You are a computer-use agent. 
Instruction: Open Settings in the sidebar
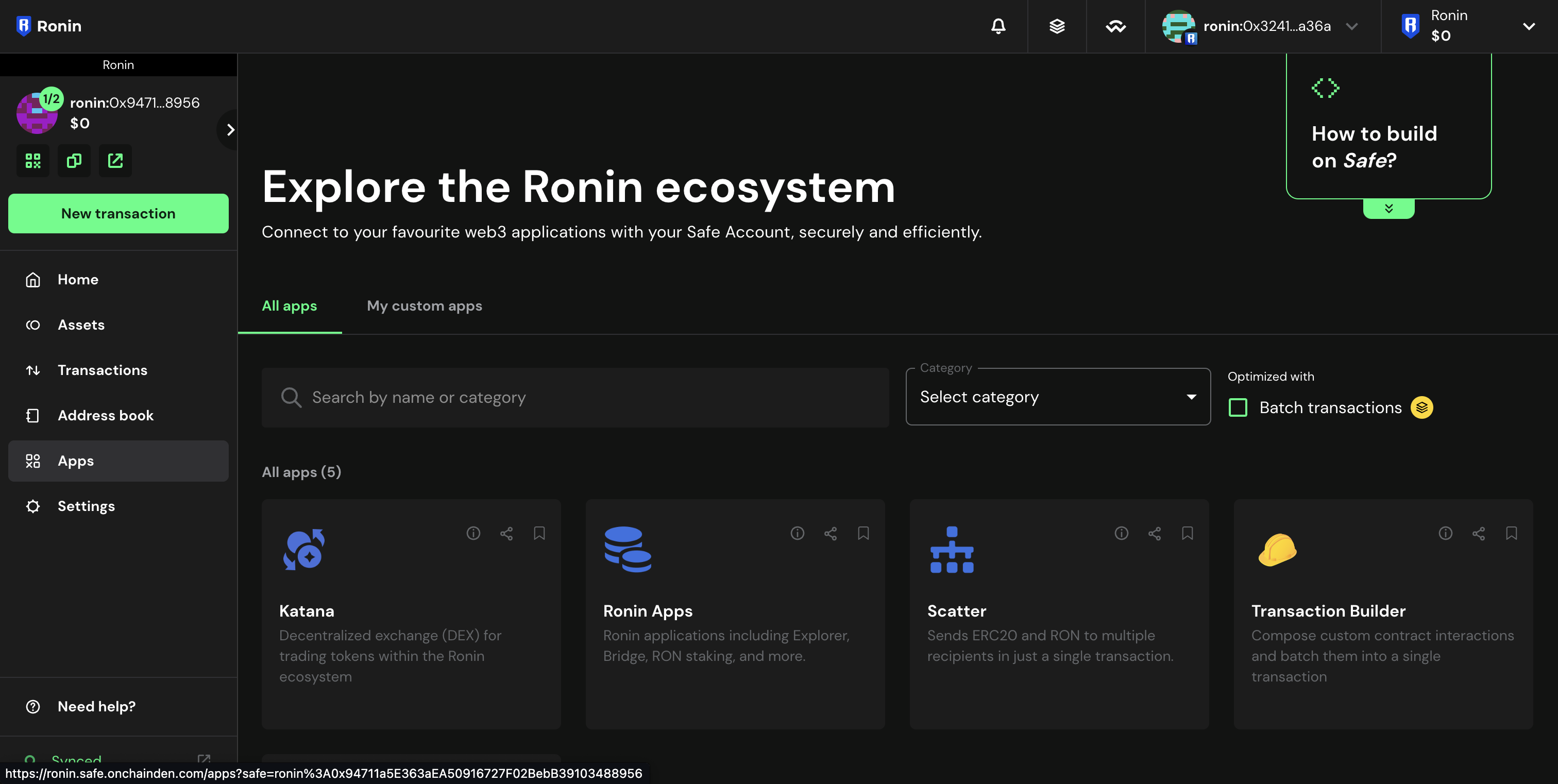[118, 506]
